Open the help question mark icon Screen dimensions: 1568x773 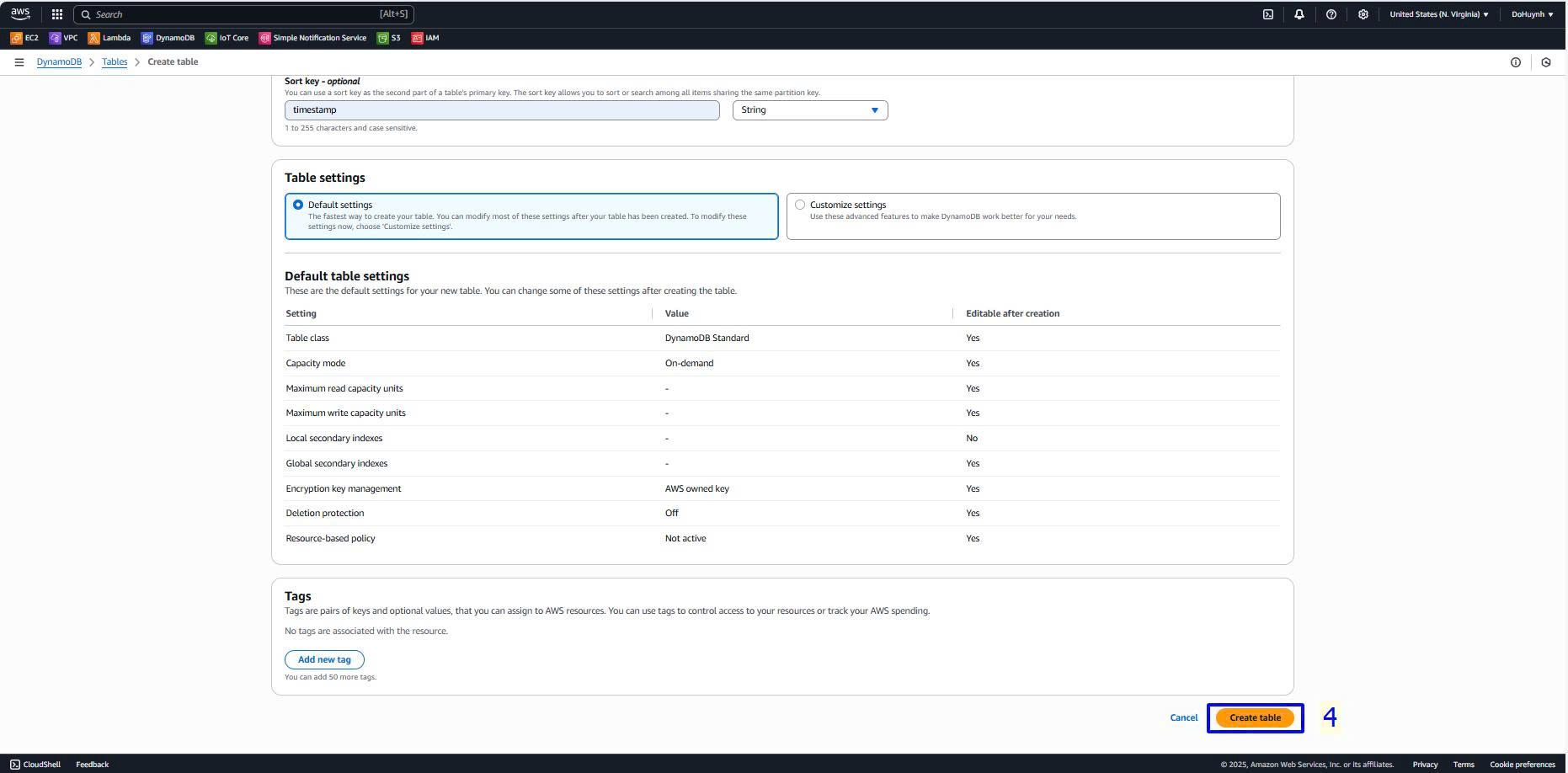point(1331,14)
